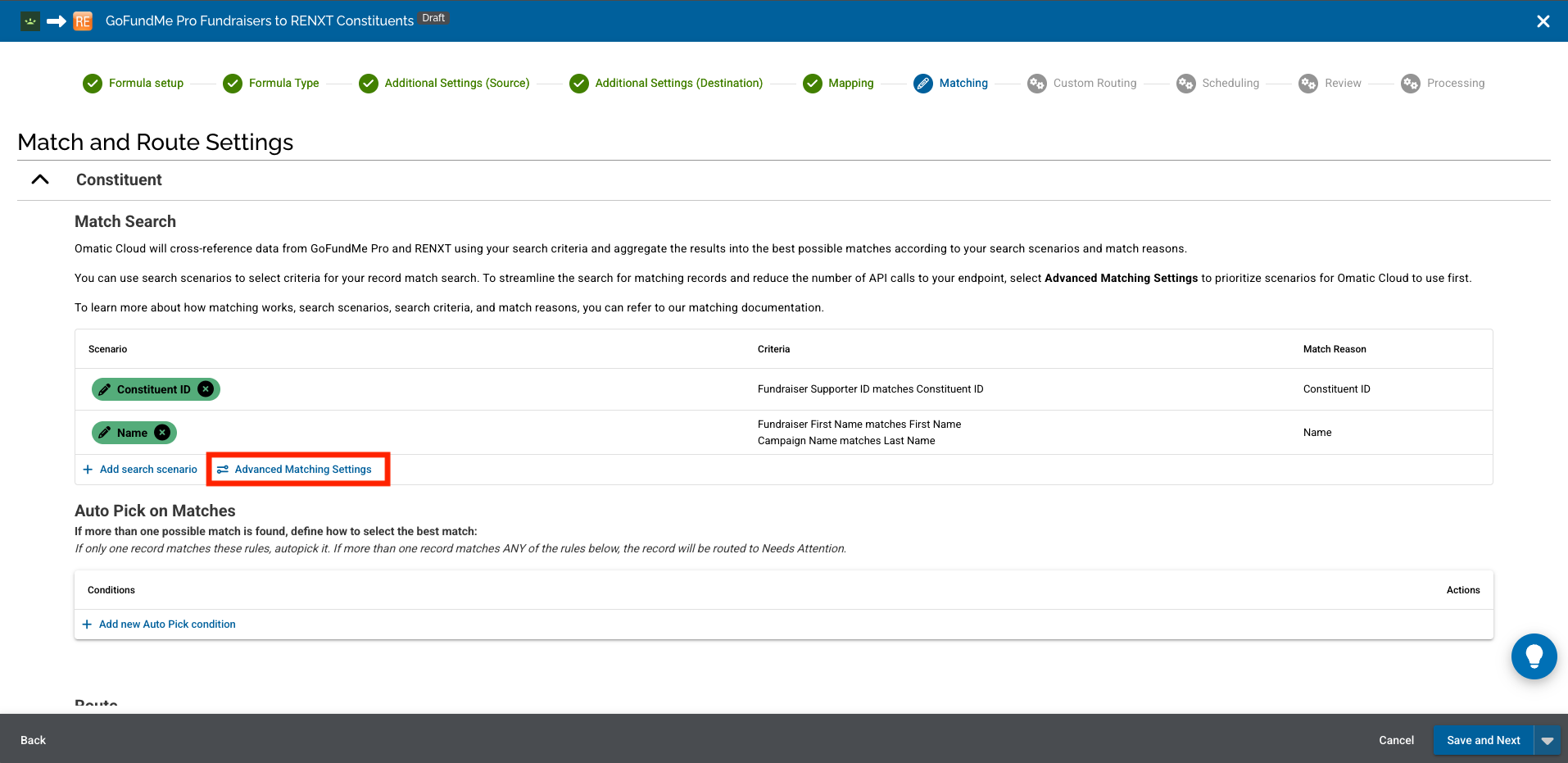This screenshot has height=763, width=1568.
Task: Click the 'Fundraiser Supporter ID matches Constituent ID' criteria
Action: (870, 389)
